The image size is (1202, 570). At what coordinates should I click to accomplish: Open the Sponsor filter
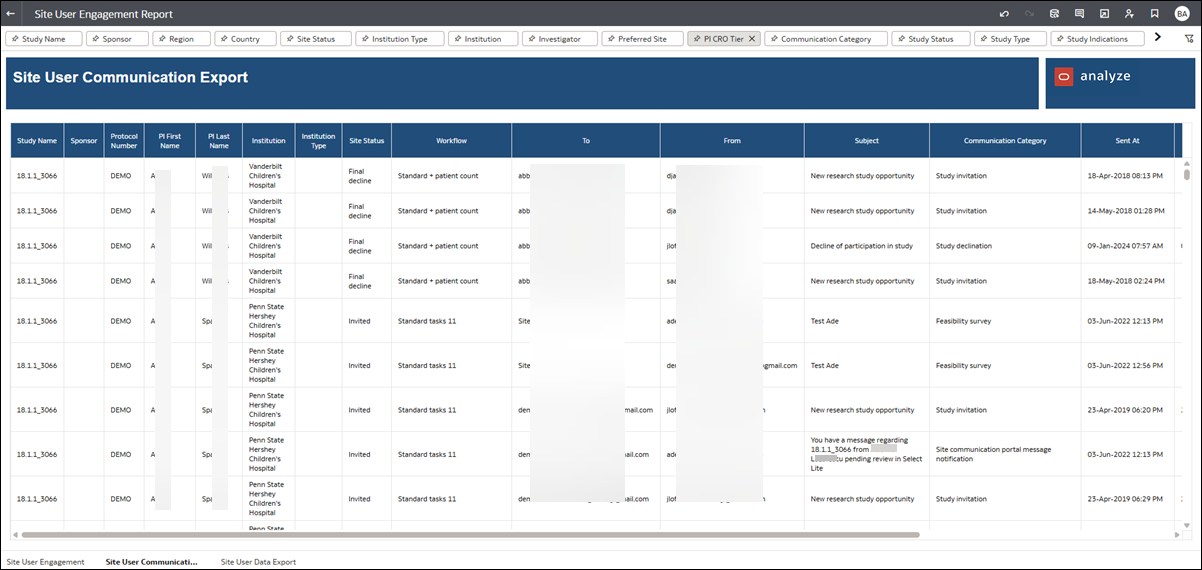tap(117, 39)
